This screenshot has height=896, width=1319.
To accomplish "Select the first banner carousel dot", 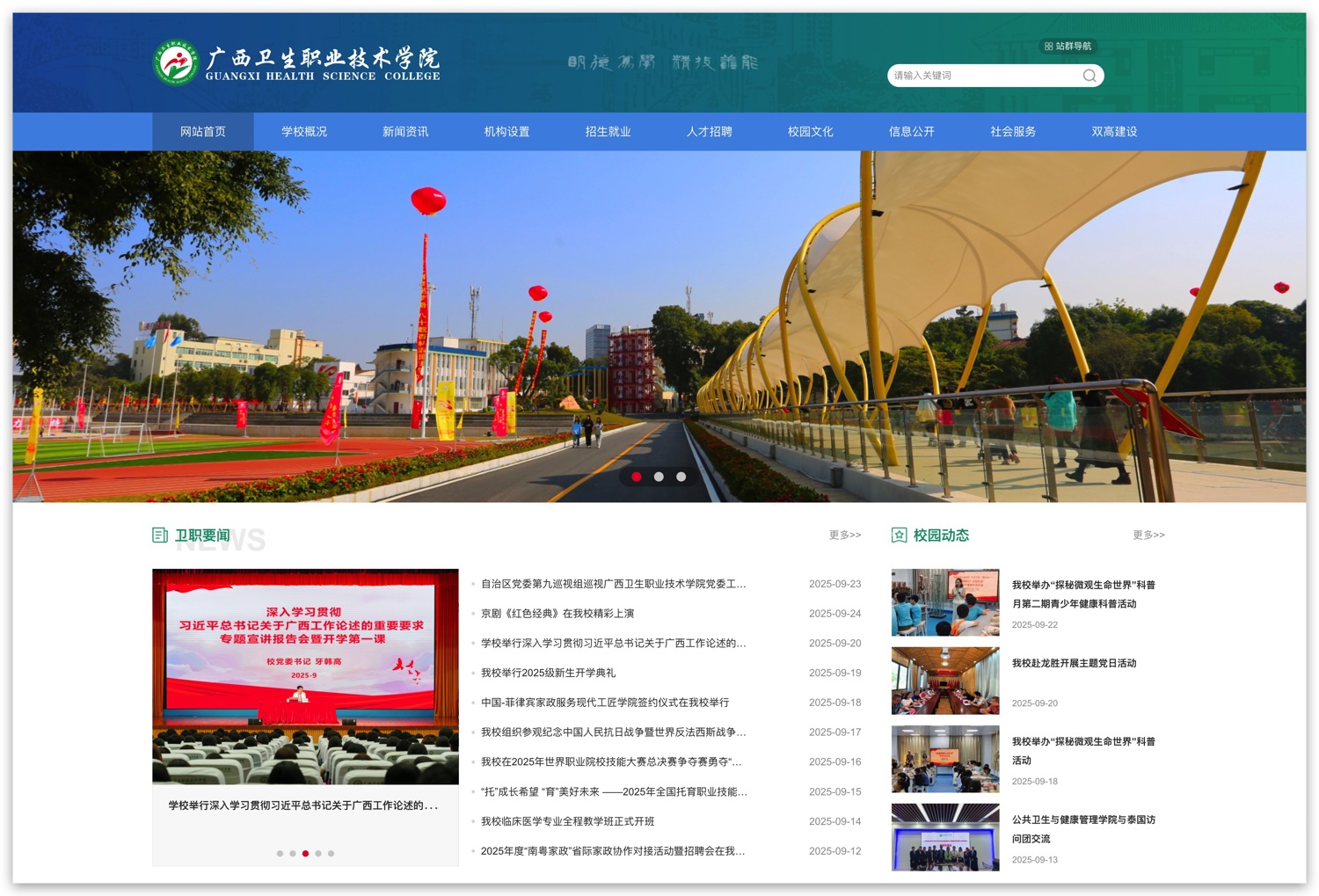I will click(637, 477).
